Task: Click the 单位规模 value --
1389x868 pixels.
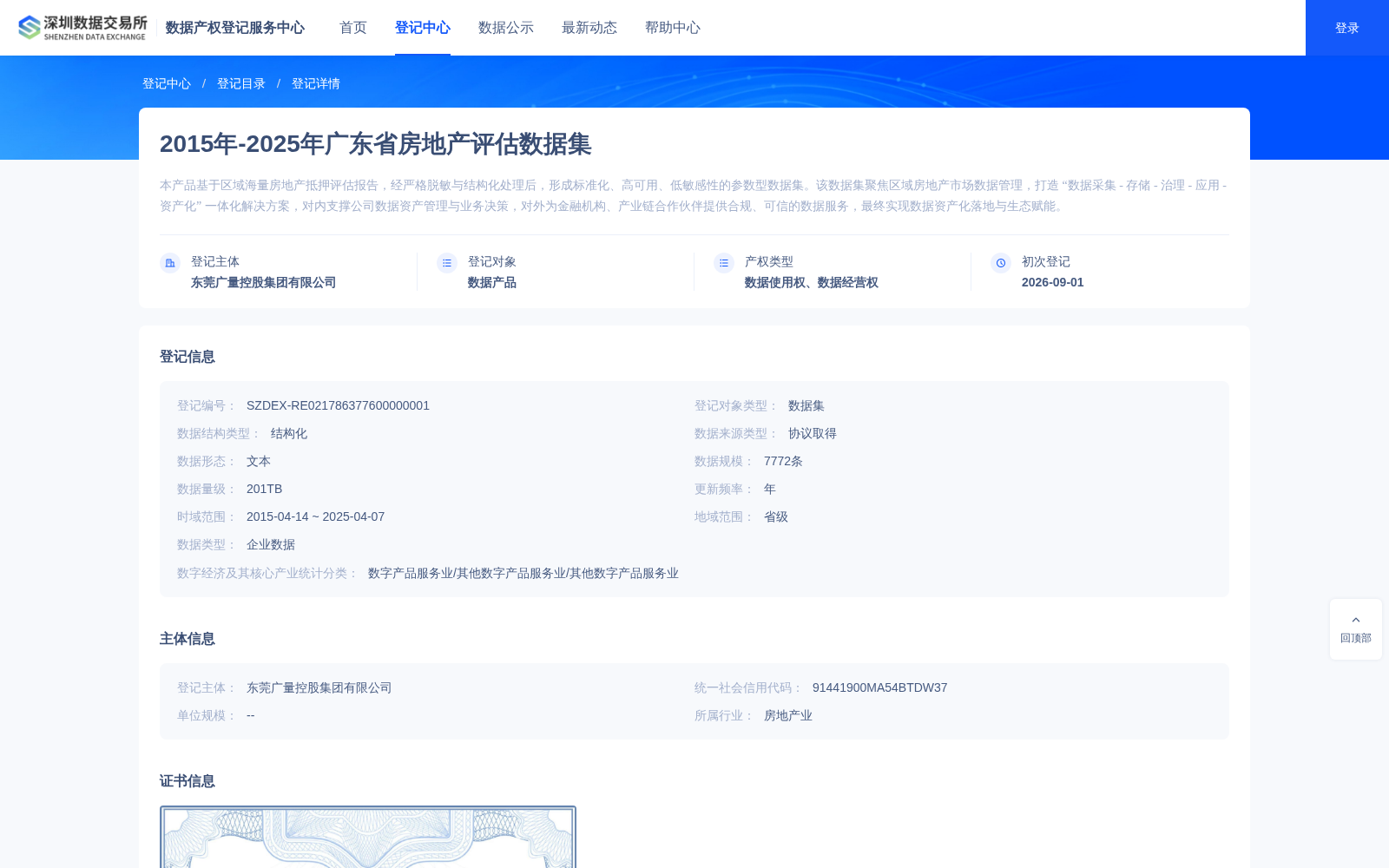Action: (x=251, y=715)
